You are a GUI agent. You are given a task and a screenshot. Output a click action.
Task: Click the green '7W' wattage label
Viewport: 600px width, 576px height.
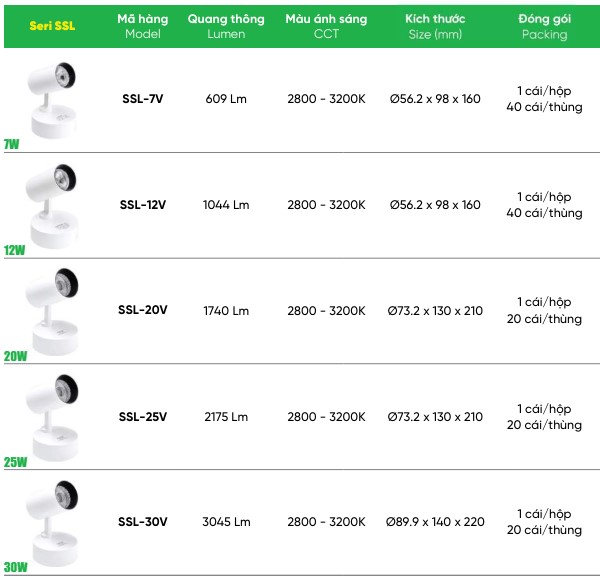click(11, 144)
